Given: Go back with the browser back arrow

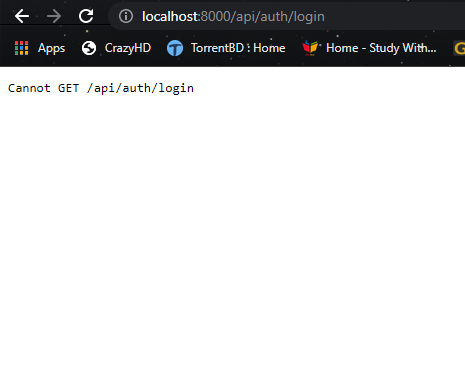Looking at the screenshot, I should pyautogui.click(x=22, y=16).
